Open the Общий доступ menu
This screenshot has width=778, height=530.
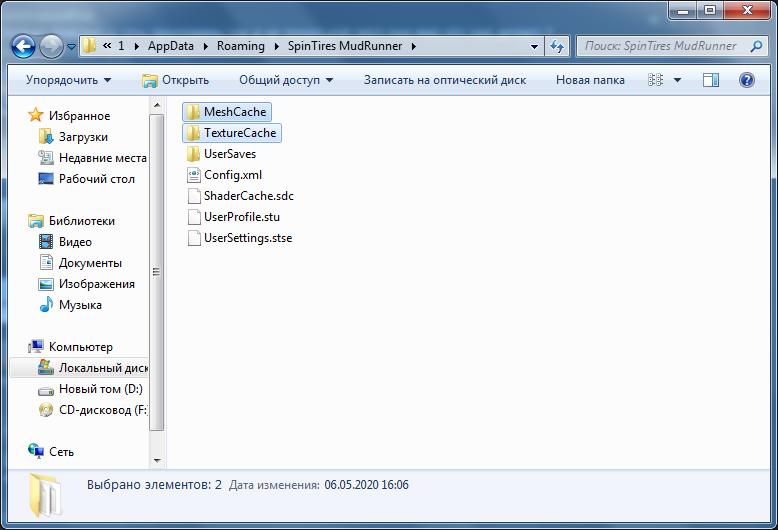tap(286, 80)
